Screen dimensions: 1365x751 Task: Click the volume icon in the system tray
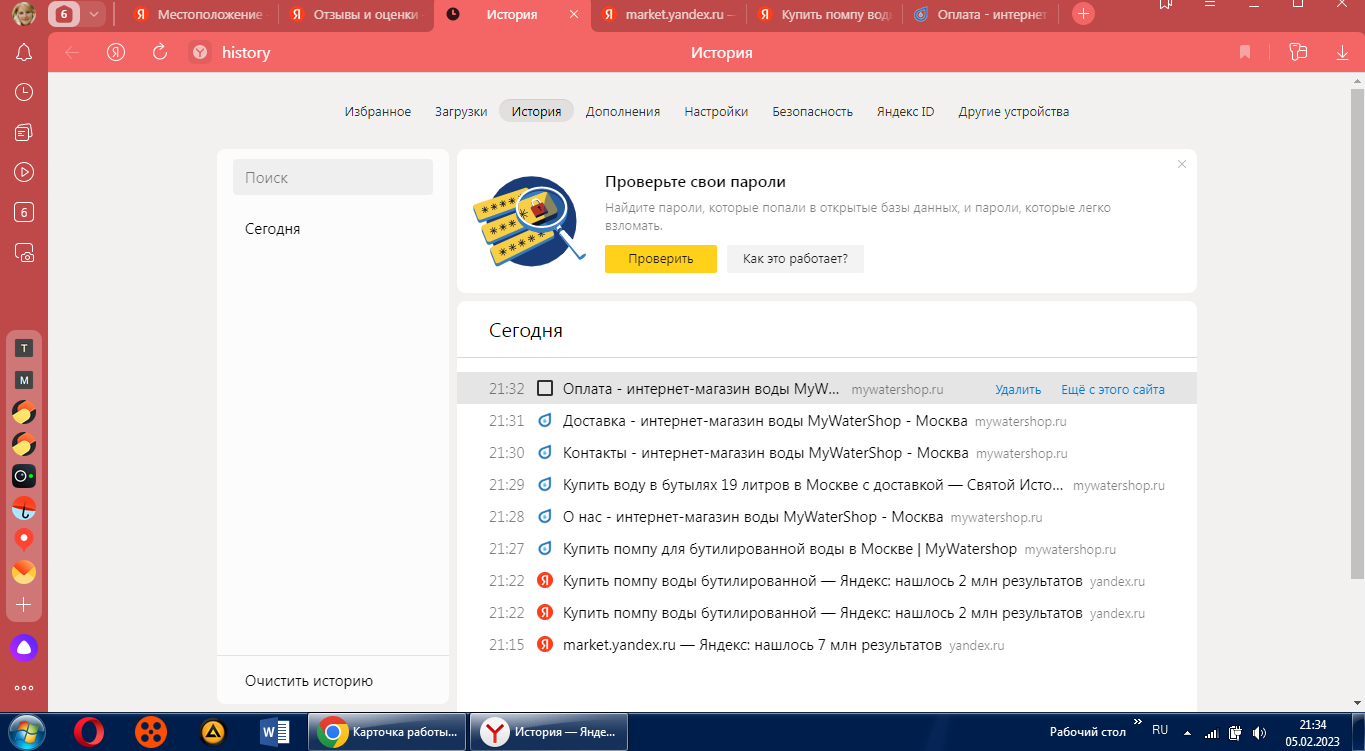click(1261, 732)
